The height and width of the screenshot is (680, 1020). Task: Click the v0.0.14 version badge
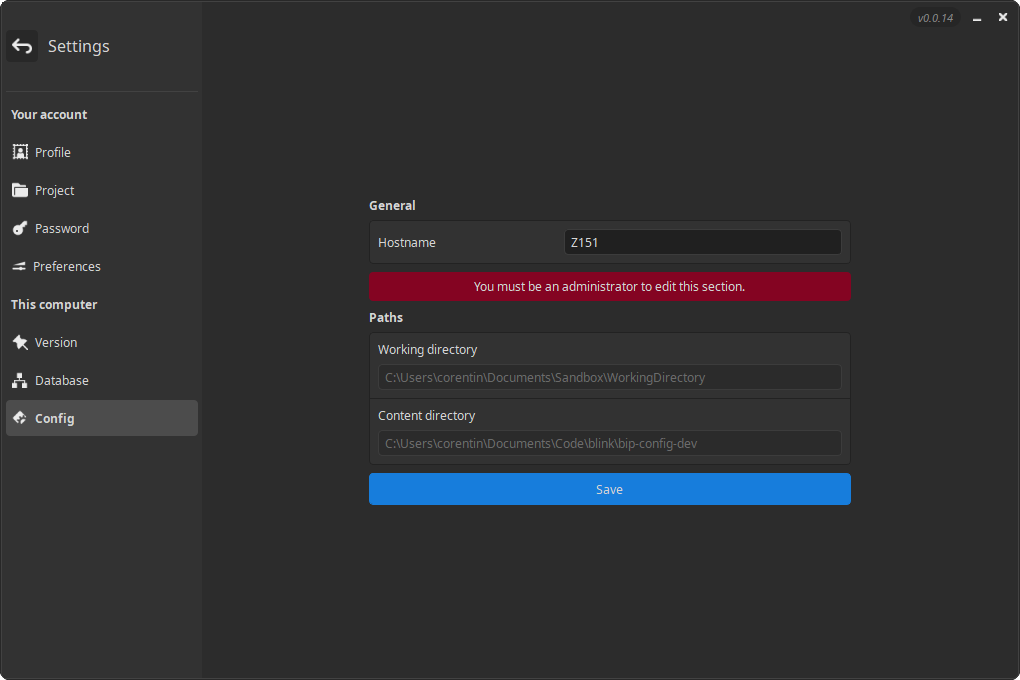[x=935, y=18]
